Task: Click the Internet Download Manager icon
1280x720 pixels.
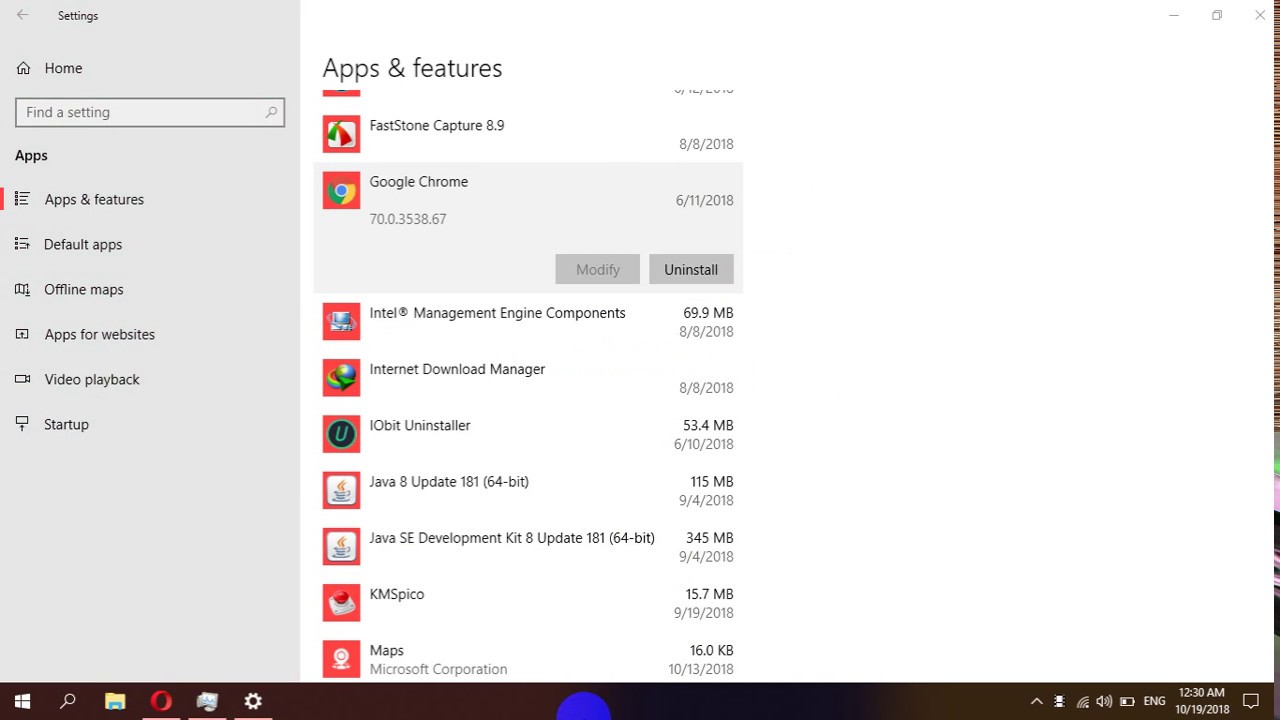Action: pos(341,378)
